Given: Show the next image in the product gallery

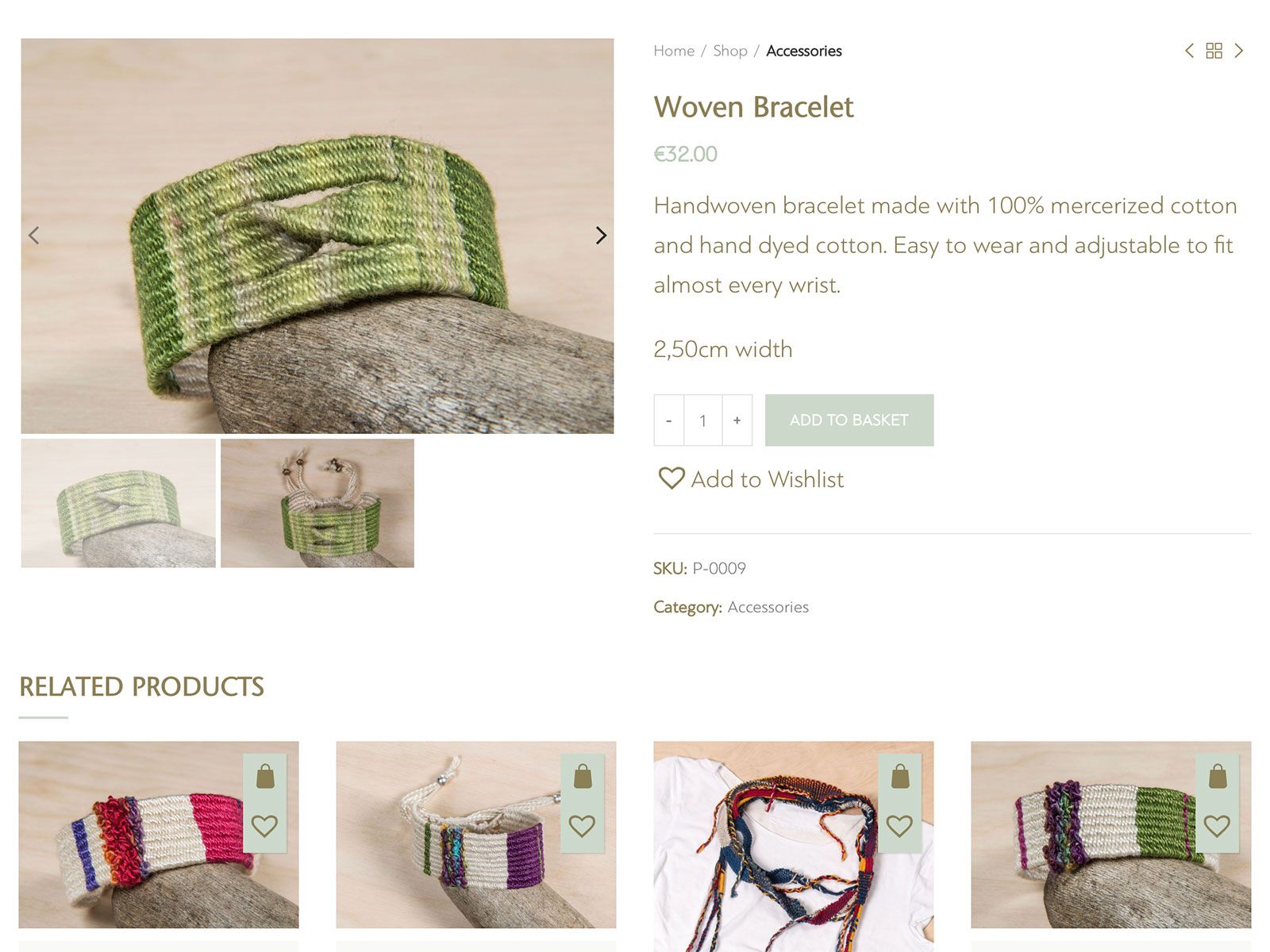Looking at the screenshot, I should coord(601,236).
